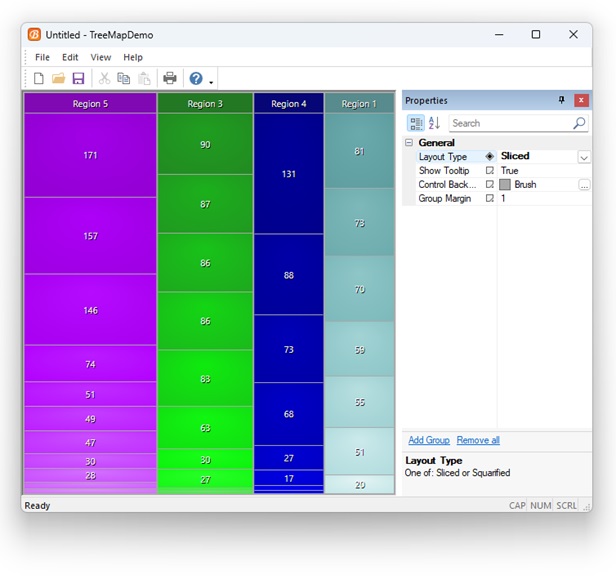Screen dimensions: 616x579
Task: Select the Show Tooltip True value
Action: point(510,170)
